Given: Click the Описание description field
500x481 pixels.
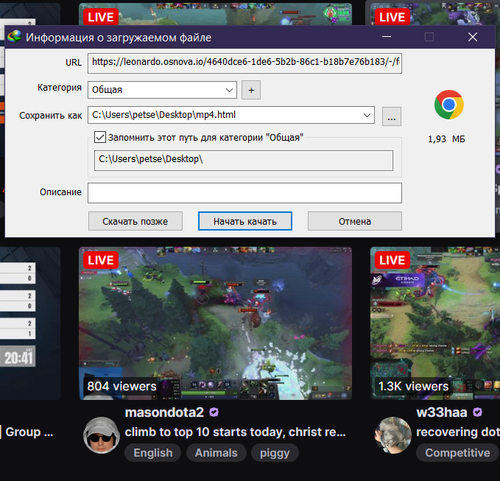Looking at the screenshot, I should point(245,193).
